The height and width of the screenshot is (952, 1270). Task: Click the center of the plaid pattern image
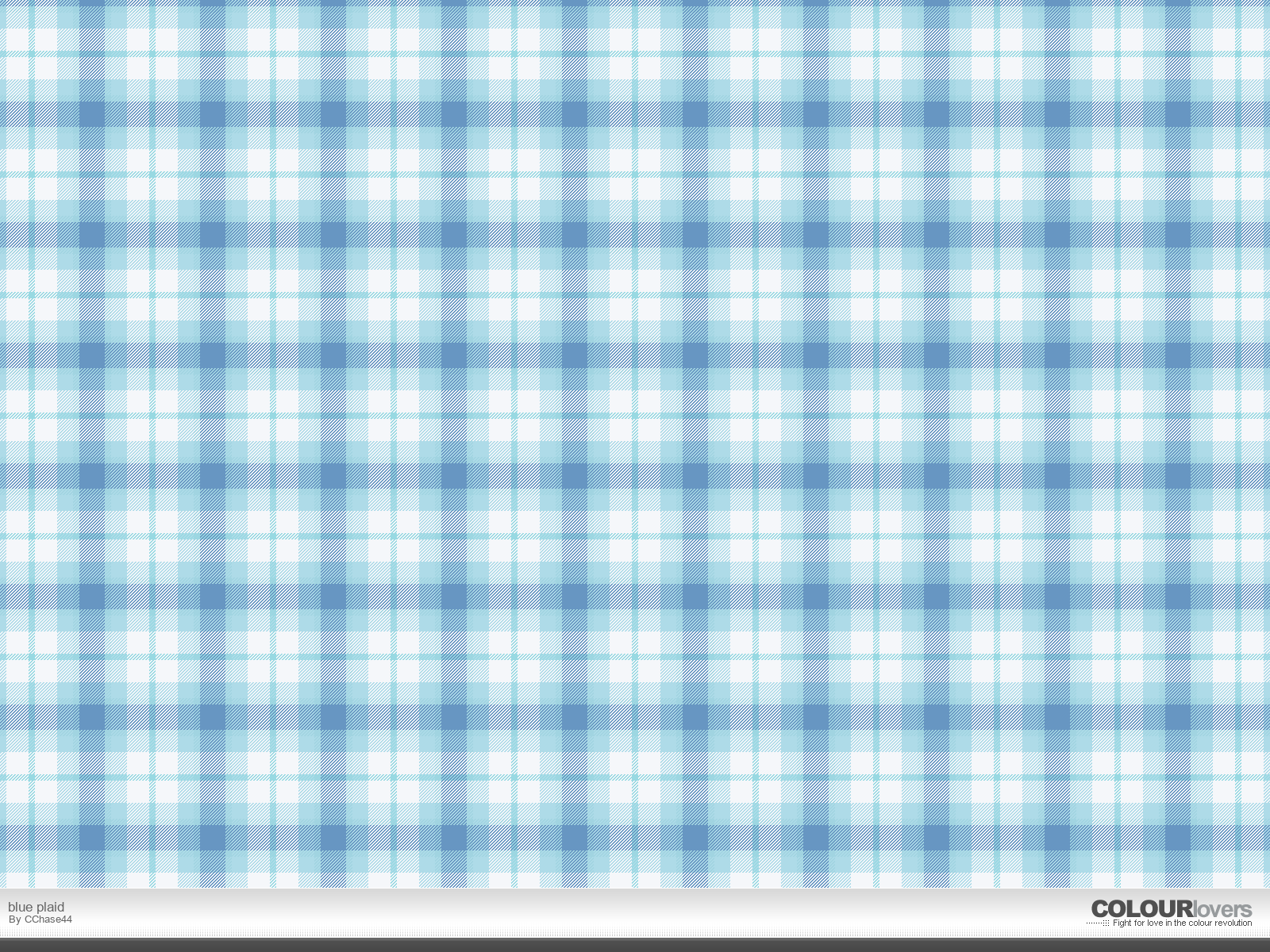click(635, 444)
